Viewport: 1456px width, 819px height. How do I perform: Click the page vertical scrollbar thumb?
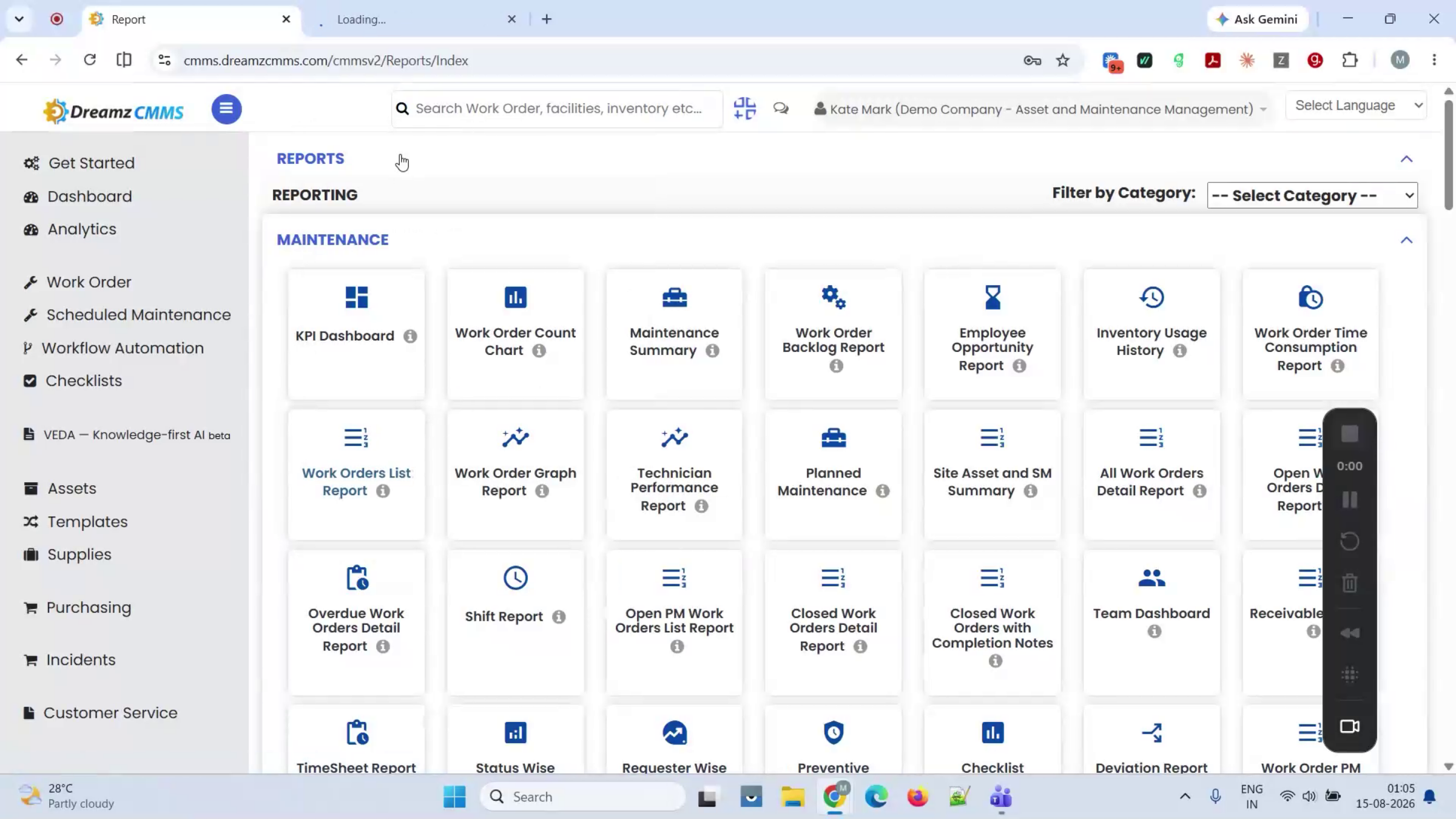1449,155
